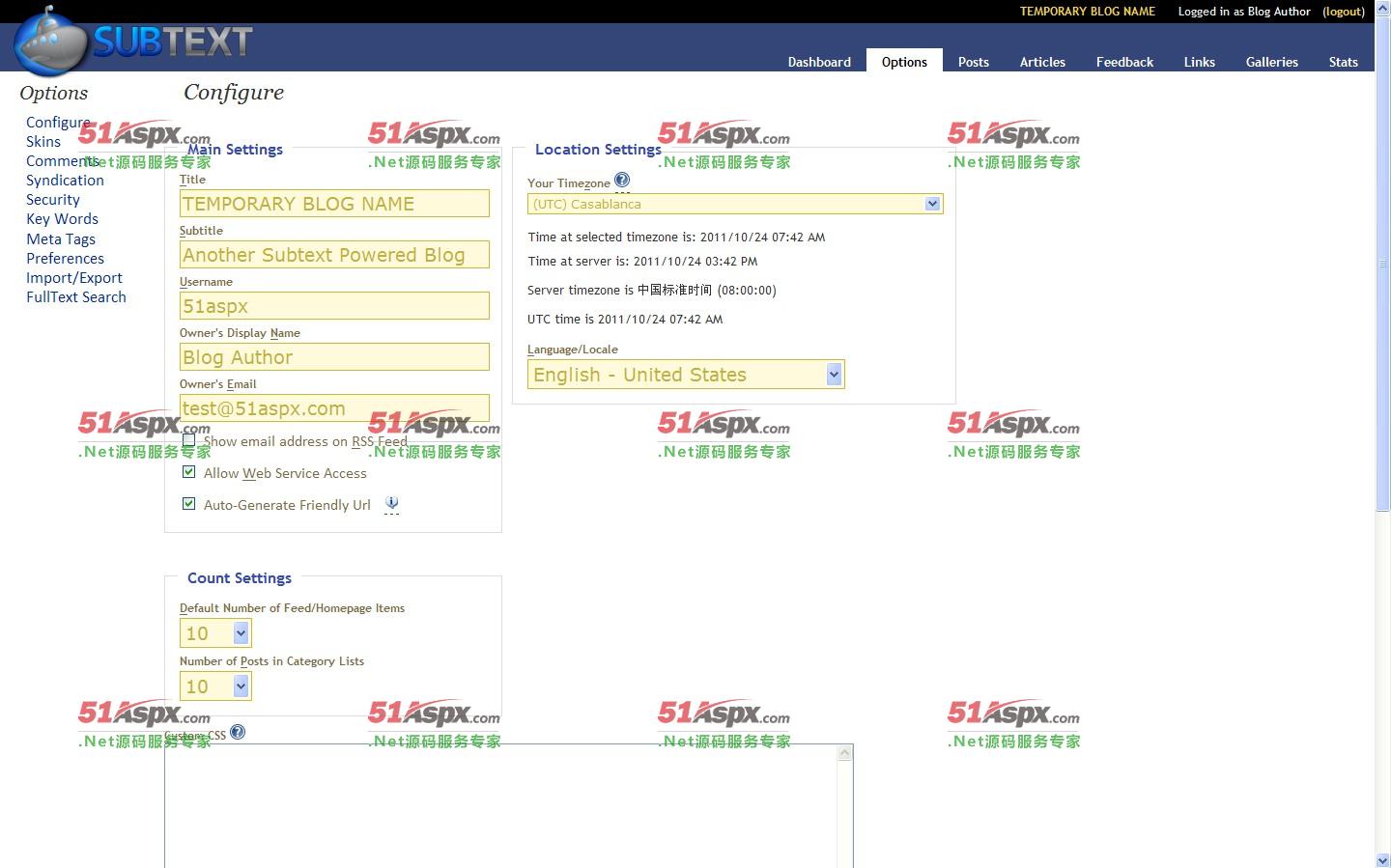Click the Auto-Generate Friendly Url info icon
The width and height of the screenshot is (1391, 868).
pos(391,503)
